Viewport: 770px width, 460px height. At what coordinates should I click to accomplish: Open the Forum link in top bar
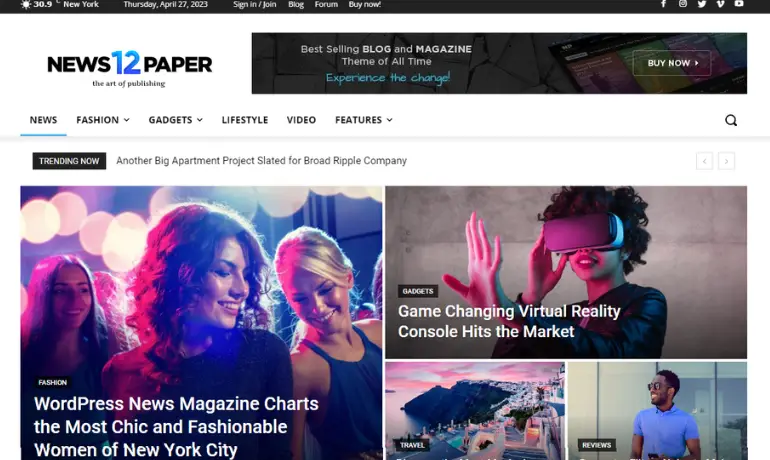326,4
